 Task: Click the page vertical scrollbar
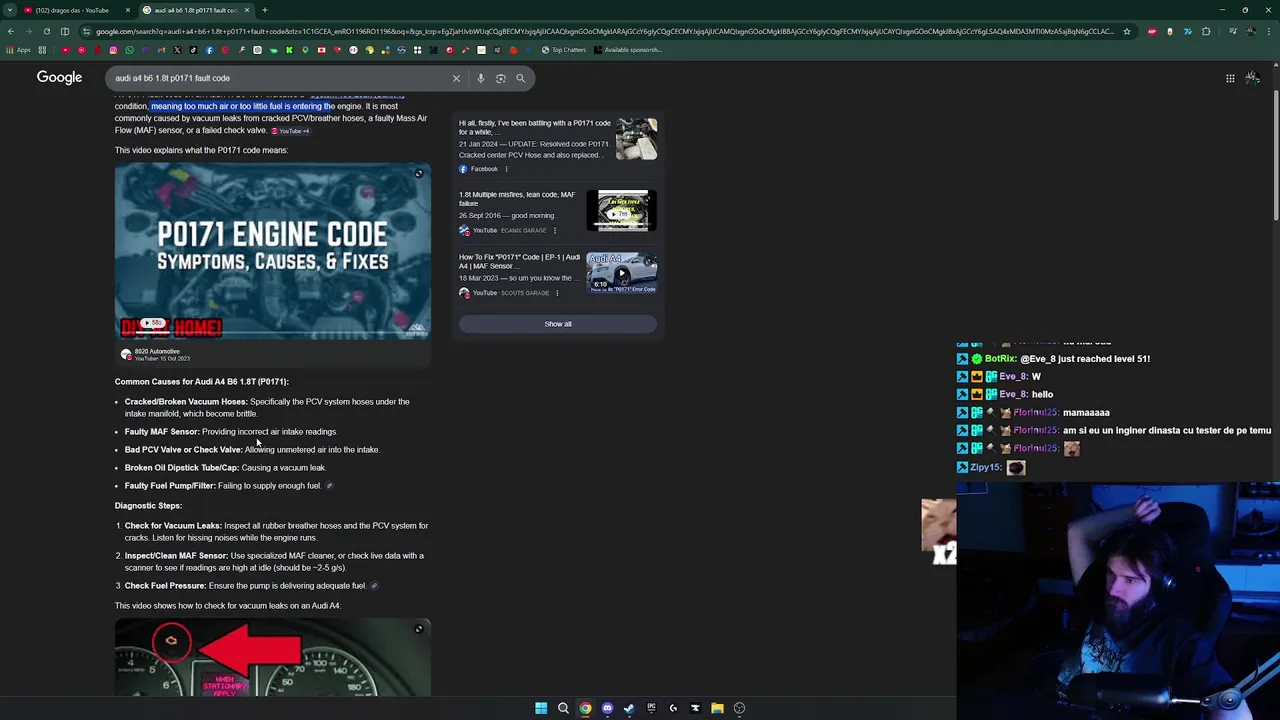click(x=1275, y=155)
